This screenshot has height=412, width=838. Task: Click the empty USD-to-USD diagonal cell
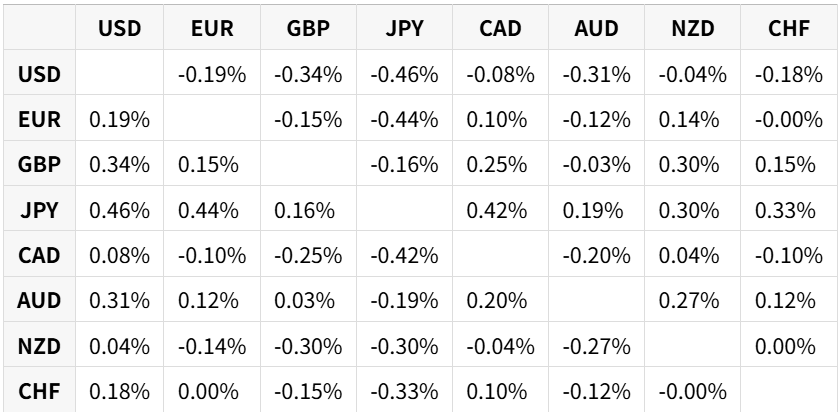[120, 74]
